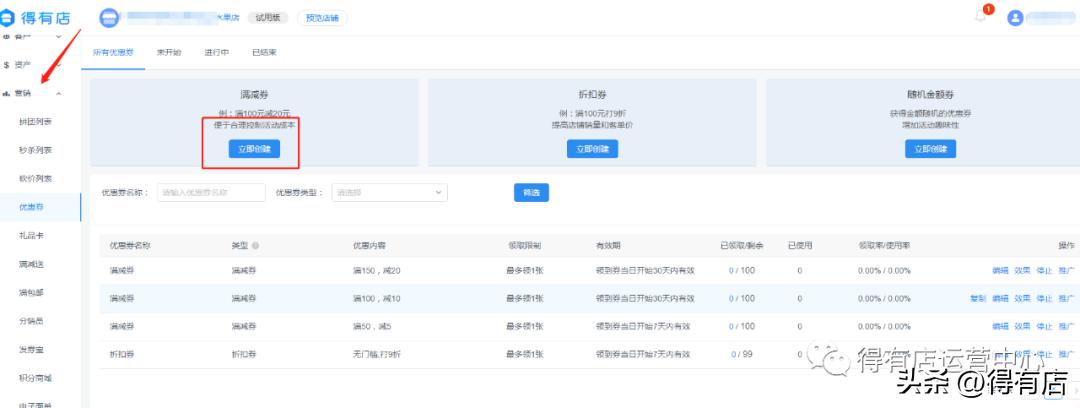Click 编辑 for the 满50,减5 coupon
The width and height of the screenshot is (1080, 408).
[1000, 326]
